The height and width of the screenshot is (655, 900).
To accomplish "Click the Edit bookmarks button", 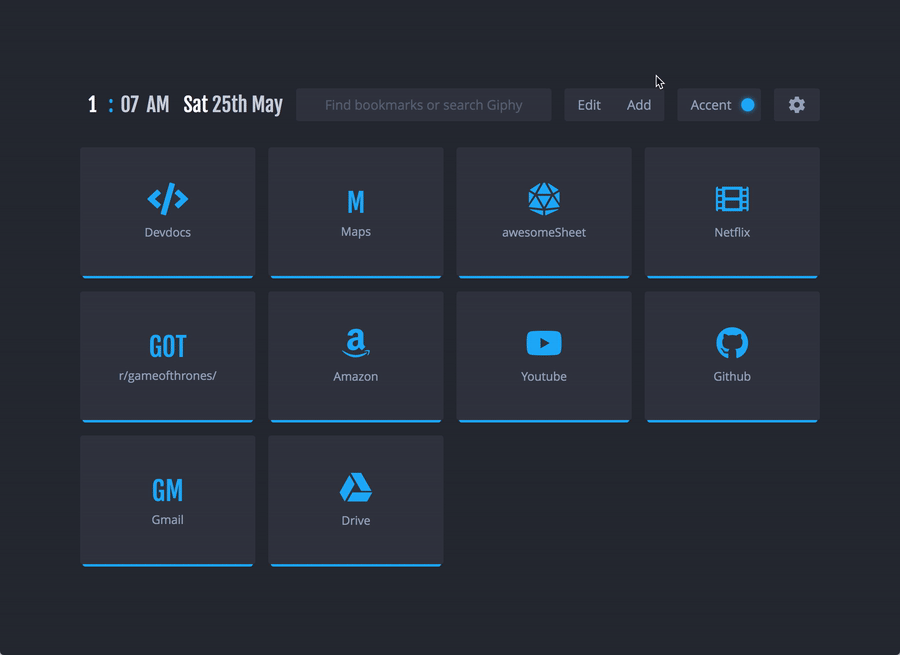I will pos(589,105).
